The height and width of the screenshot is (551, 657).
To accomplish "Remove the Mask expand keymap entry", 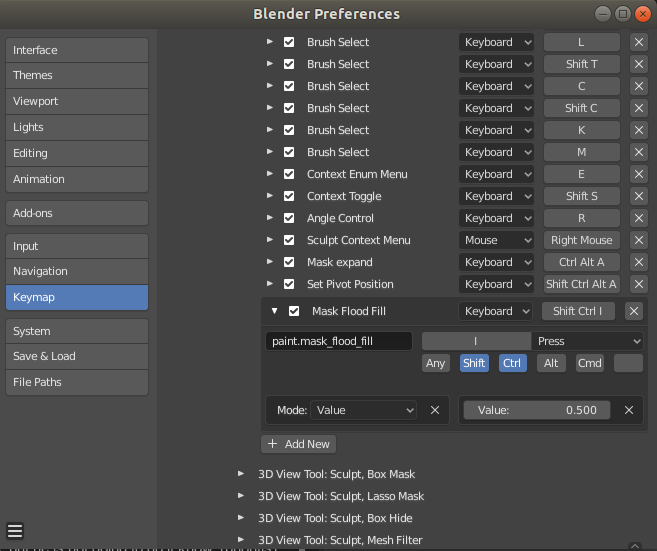I will click(639, 262).
